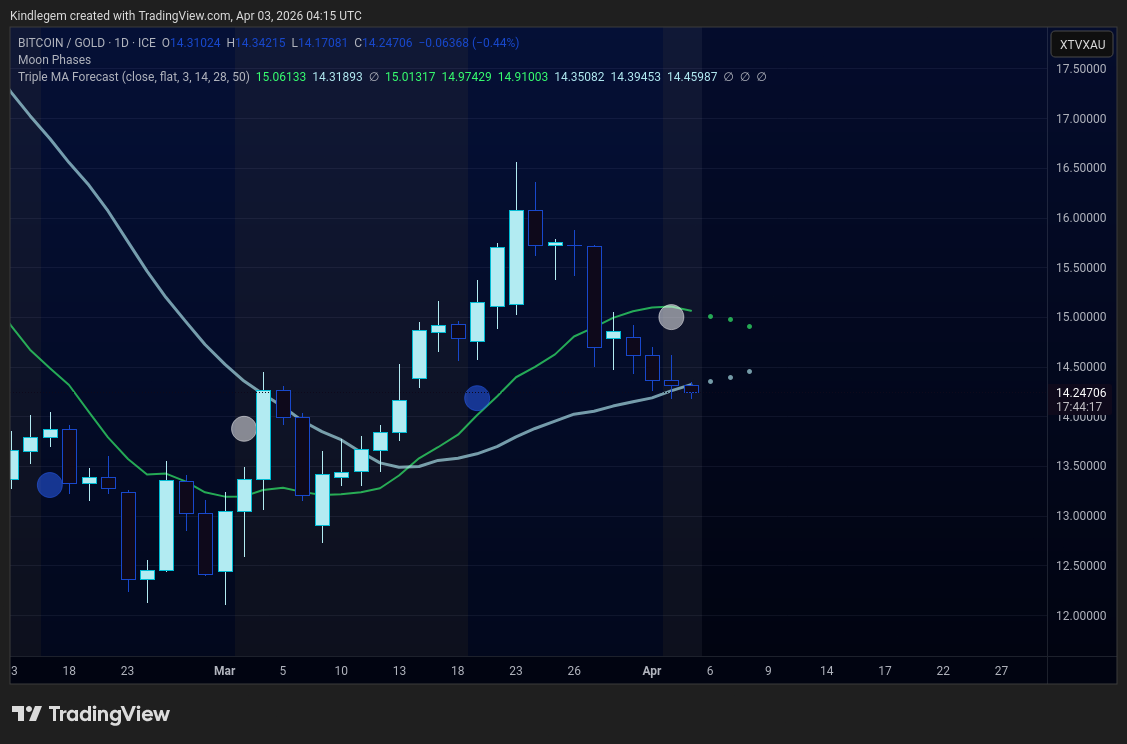Screen dimensions: 1127x744
Task: Click the TradingView logo at bottom left
Action: [91, 714]
